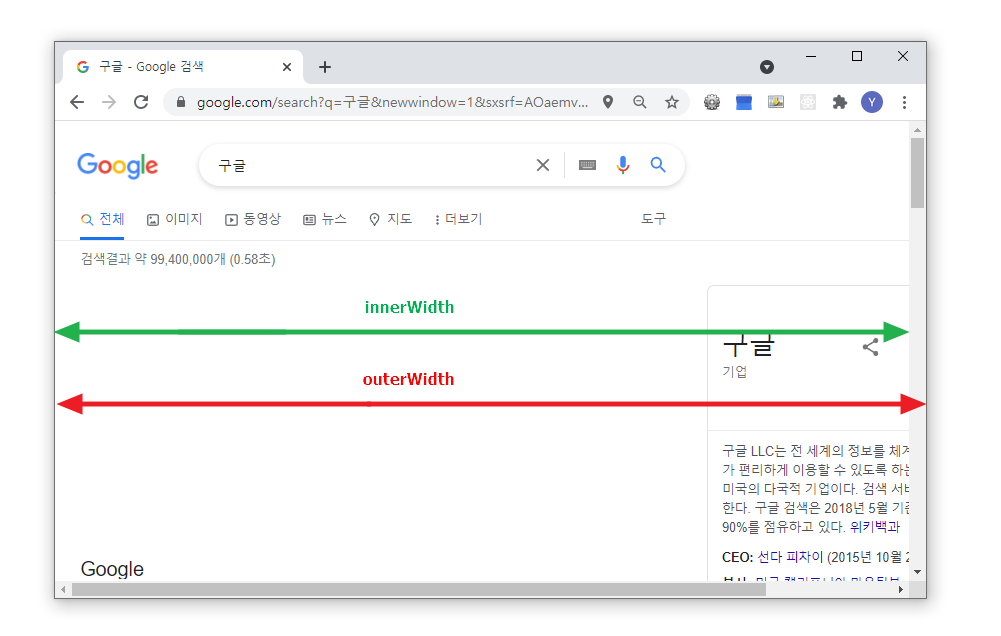Image resolution: width=1001 pixels, height=636 pixels.
Task: Switch to the 이미지 results tab
Action: click(174, 219)
